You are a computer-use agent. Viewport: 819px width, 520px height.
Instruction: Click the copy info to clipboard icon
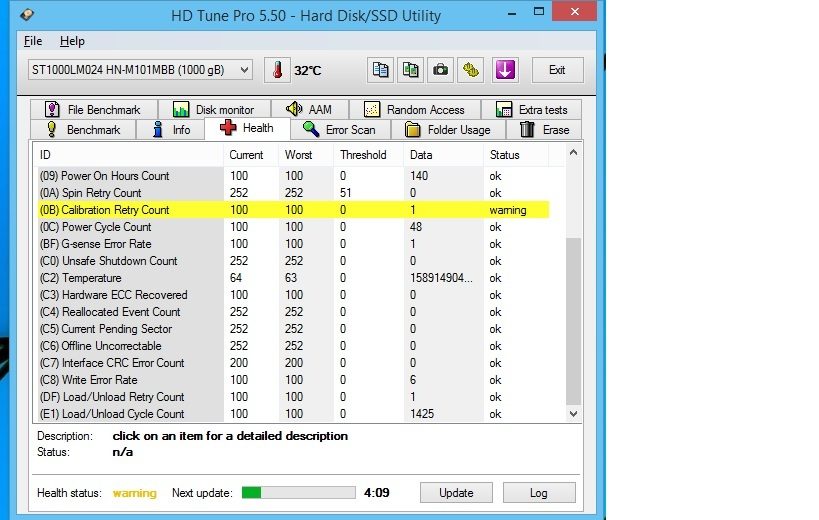[x=380, y=69]
